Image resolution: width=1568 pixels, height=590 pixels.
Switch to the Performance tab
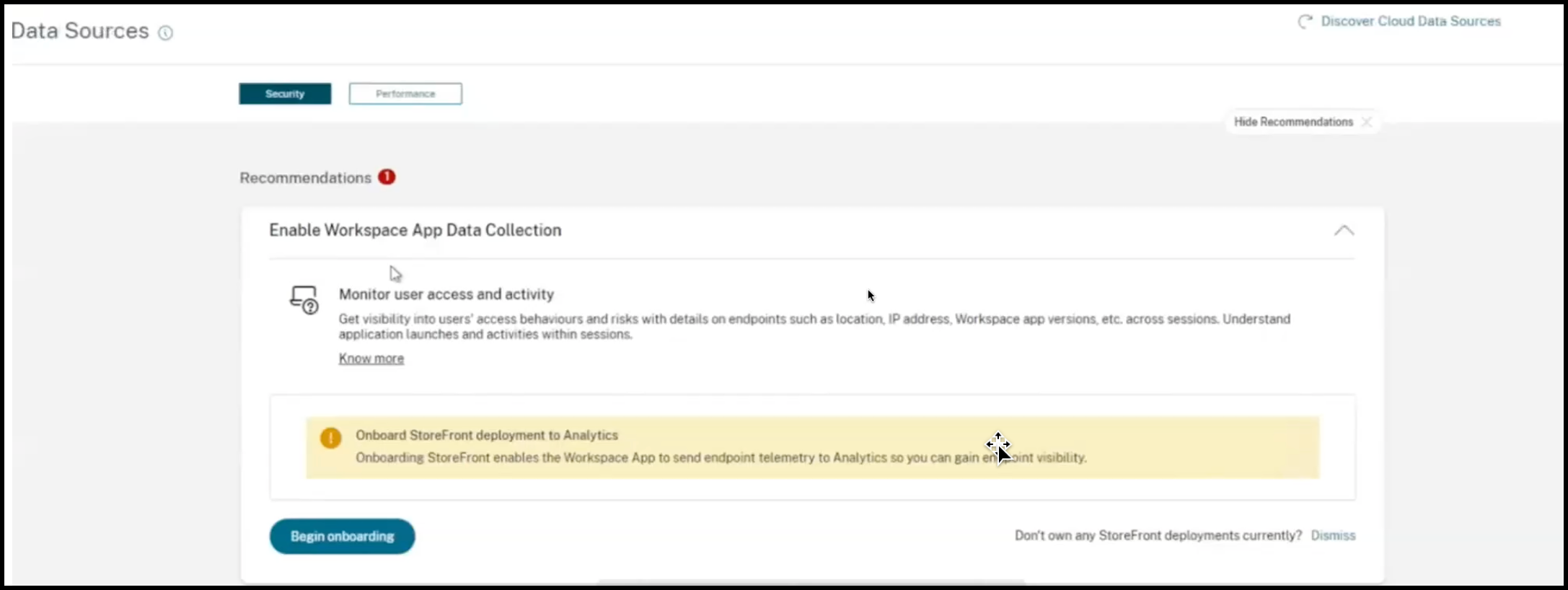point(405,94)
